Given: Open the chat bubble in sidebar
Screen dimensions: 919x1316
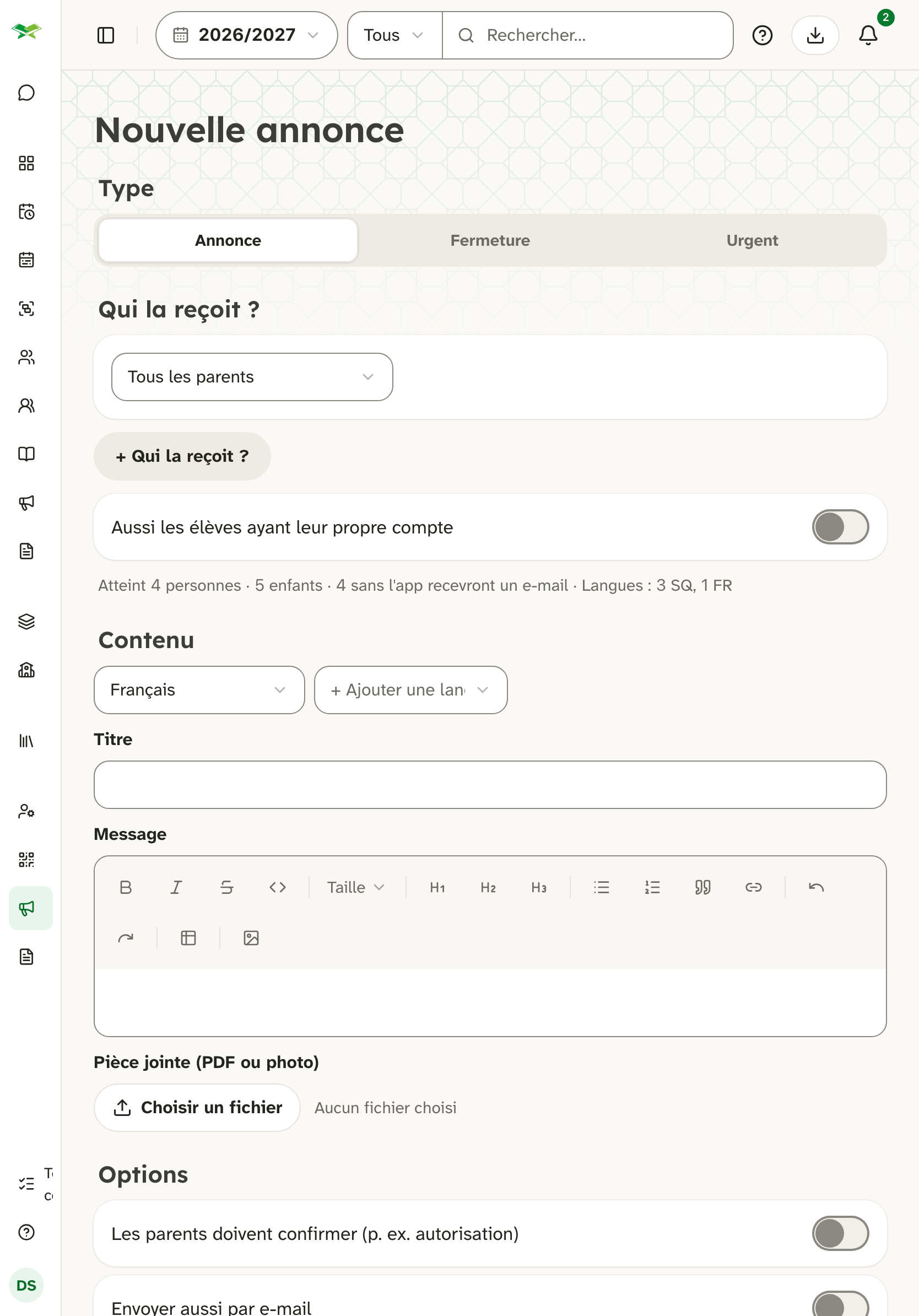Looking at the screenshot, I should (x=26, y=93).
